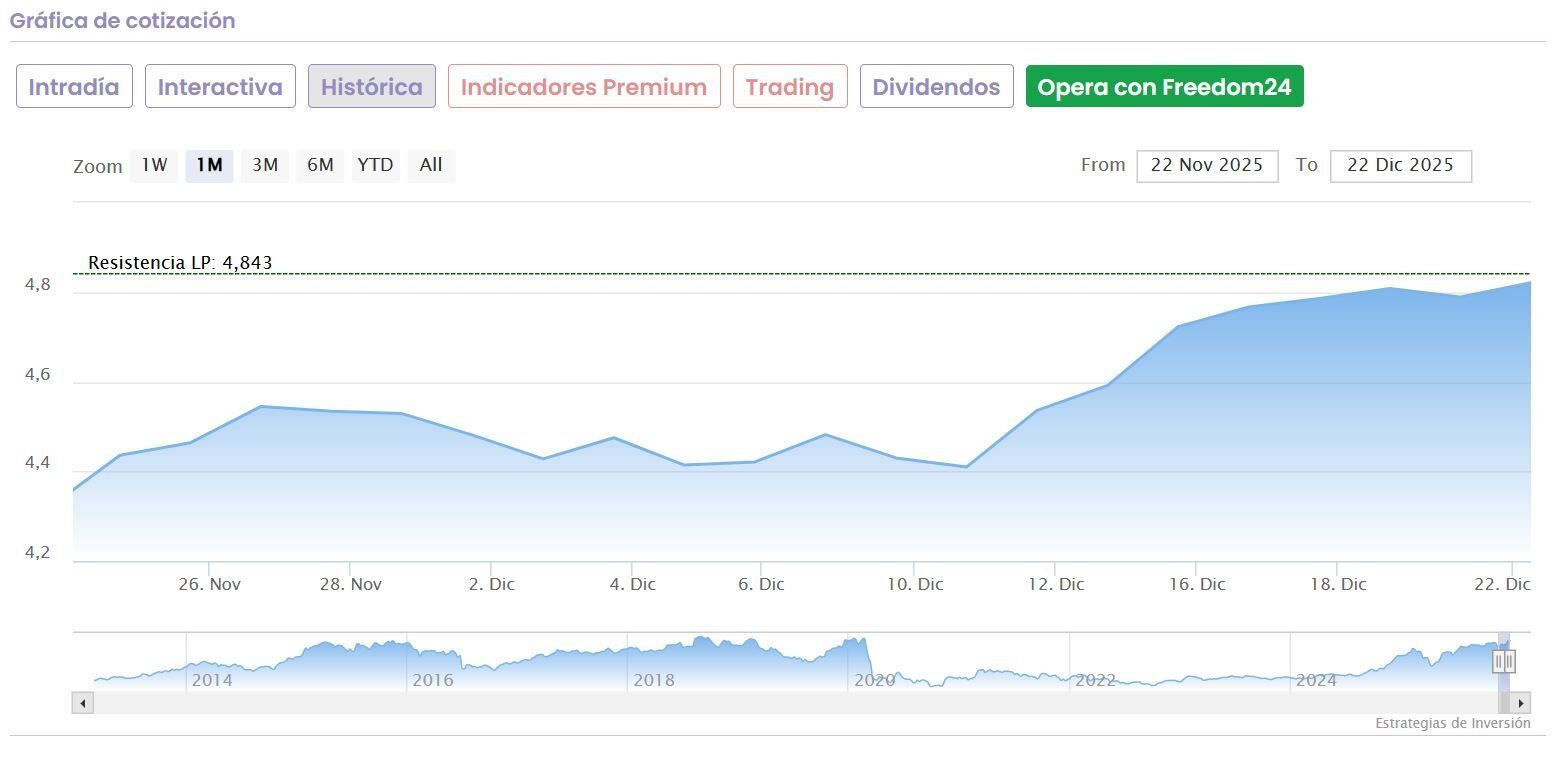The height and width of the screenshot is (763, 1552).
Task: Select the 6M zoom range
Action: 320,165
